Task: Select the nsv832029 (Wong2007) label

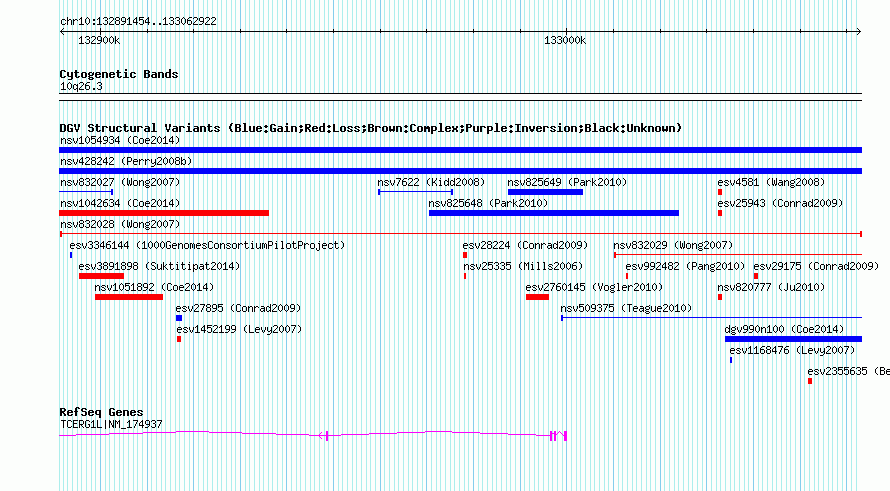Action: pyautogui.click(x=673, y=245)
